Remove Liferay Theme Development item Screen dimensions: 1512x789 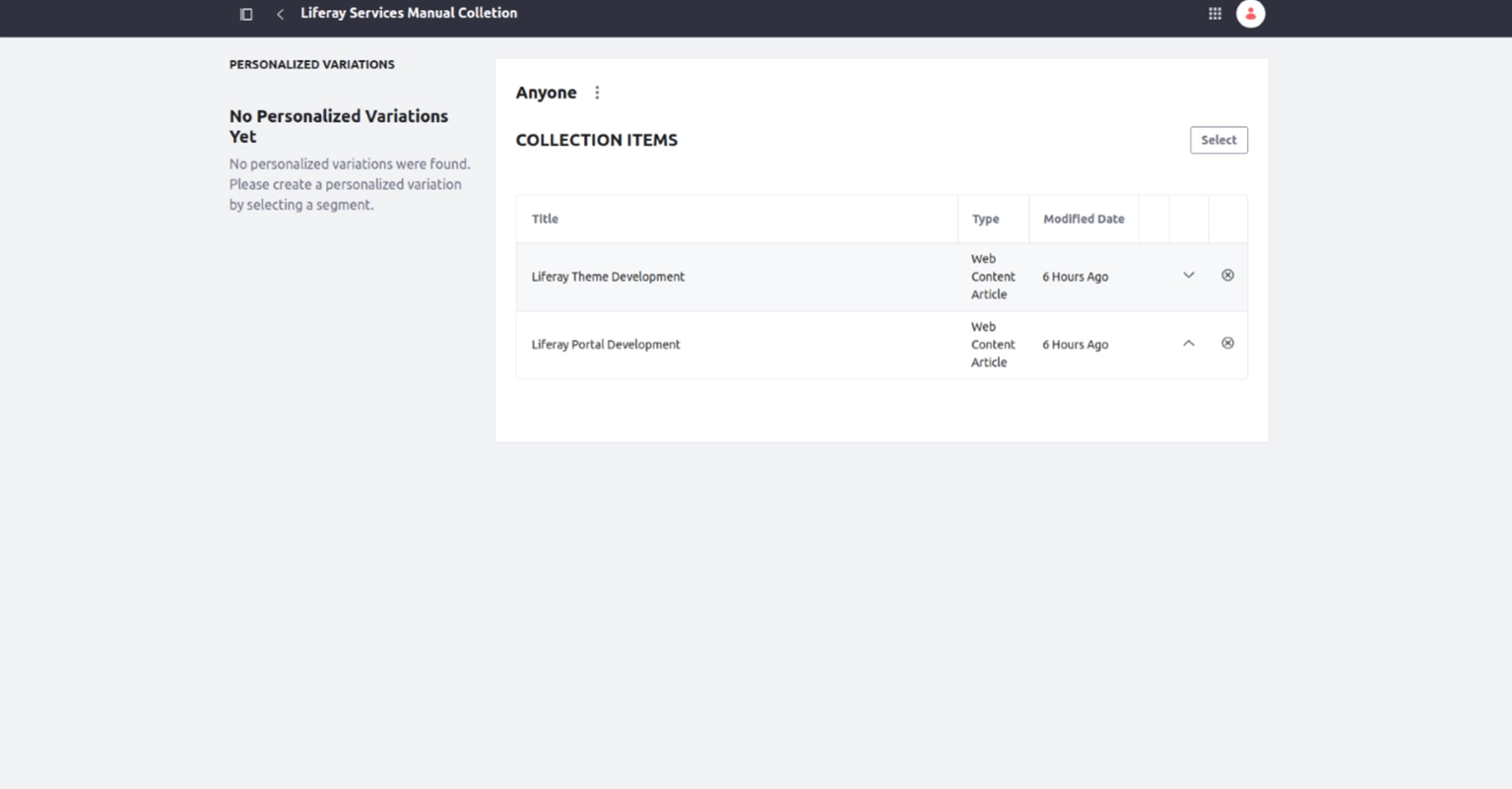click(1227, 276)
